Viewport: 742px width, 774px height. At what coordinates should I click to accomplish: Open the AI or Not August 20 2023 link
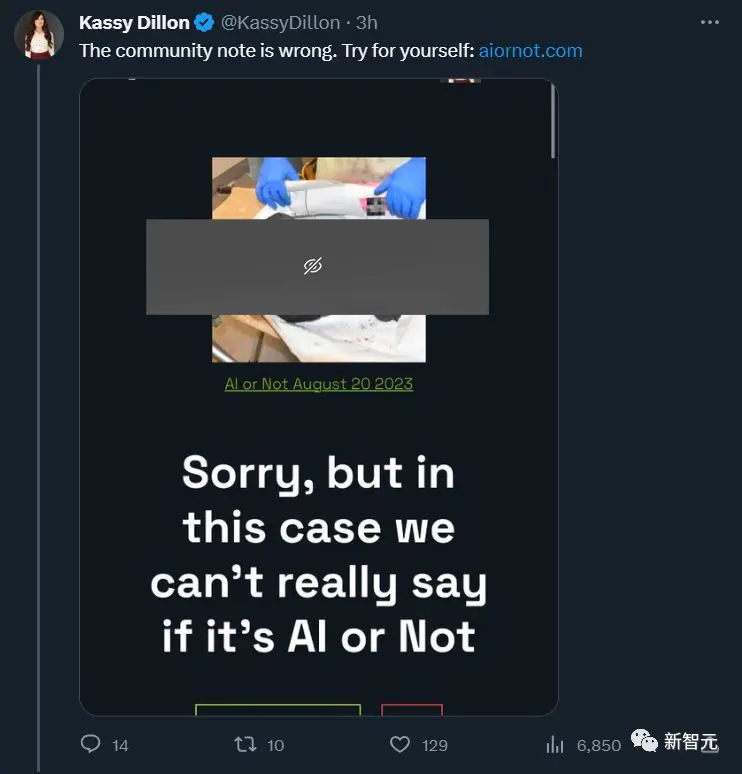tap(318, 384)
